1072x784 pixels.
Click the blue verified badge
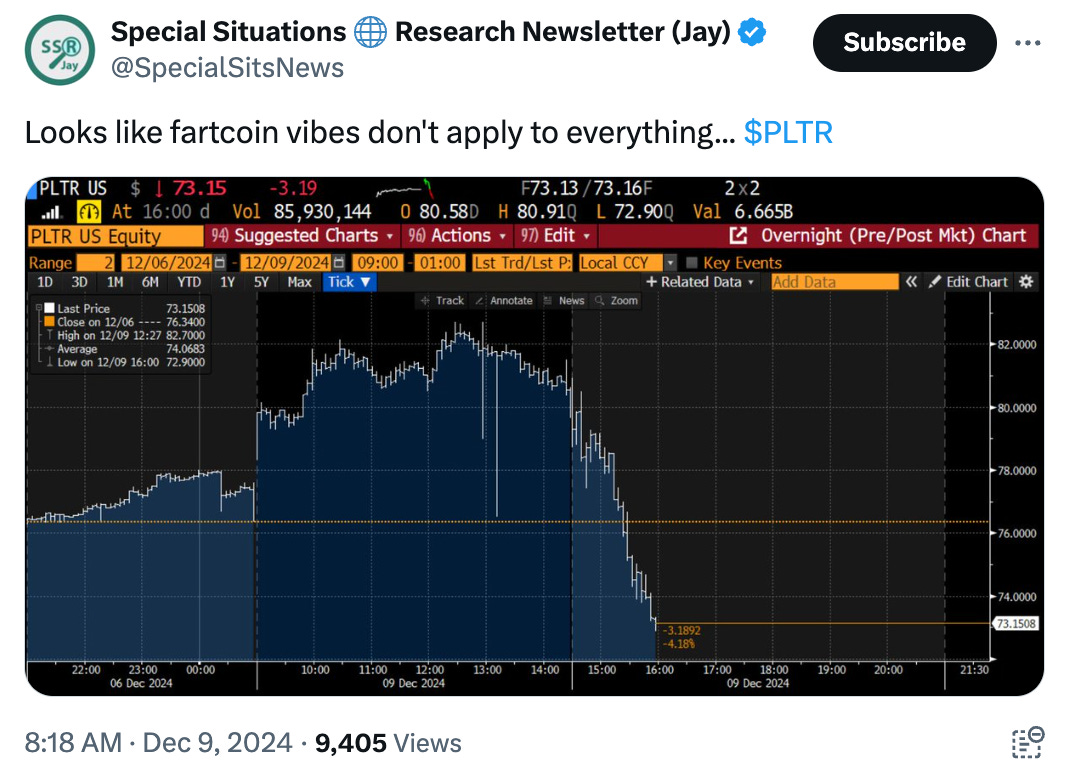point(753,32)
